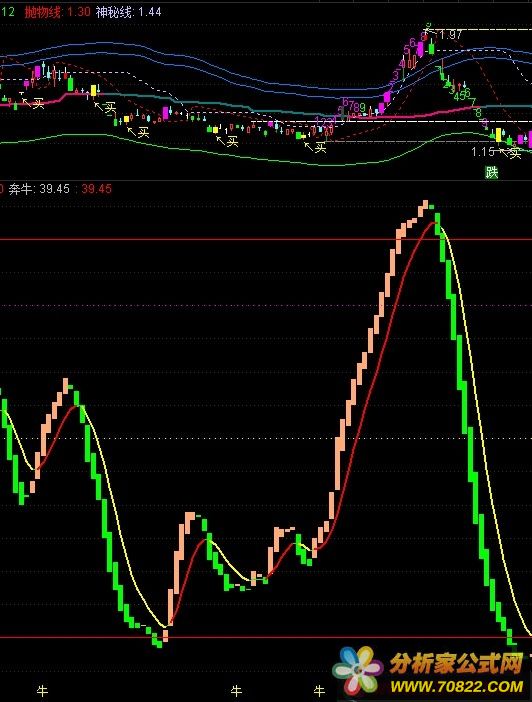
Task: Select the 神秘线: 1.44 indicator label
Action: (x=128, y=12)
